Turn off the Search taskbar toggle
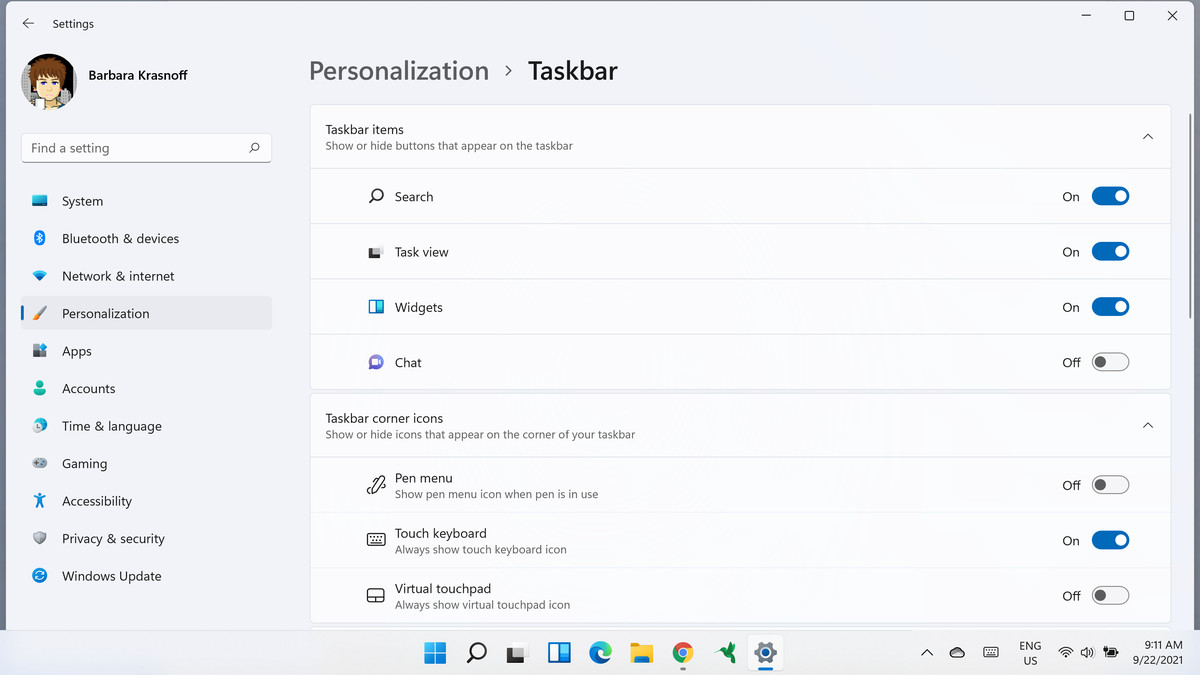 (1110, 196)
